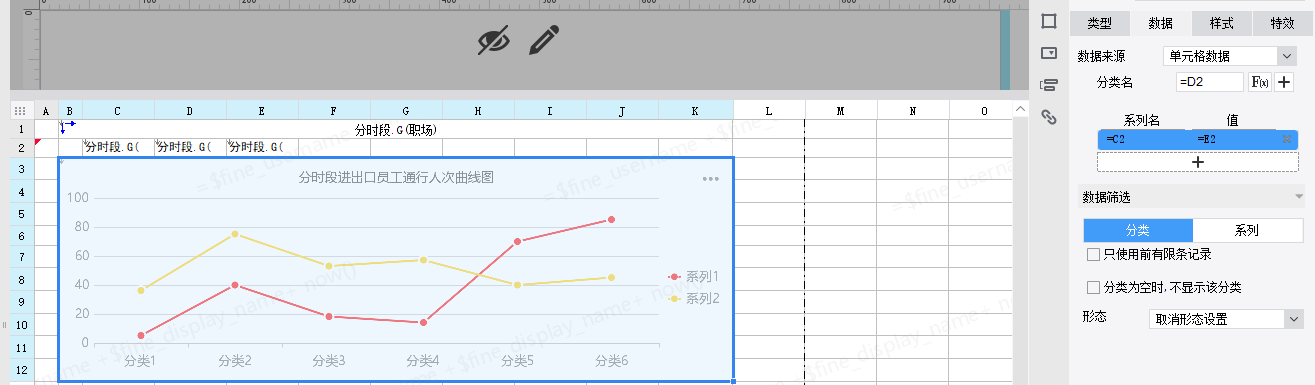Switch to the 样式 tab

[x=1221, y=23]
